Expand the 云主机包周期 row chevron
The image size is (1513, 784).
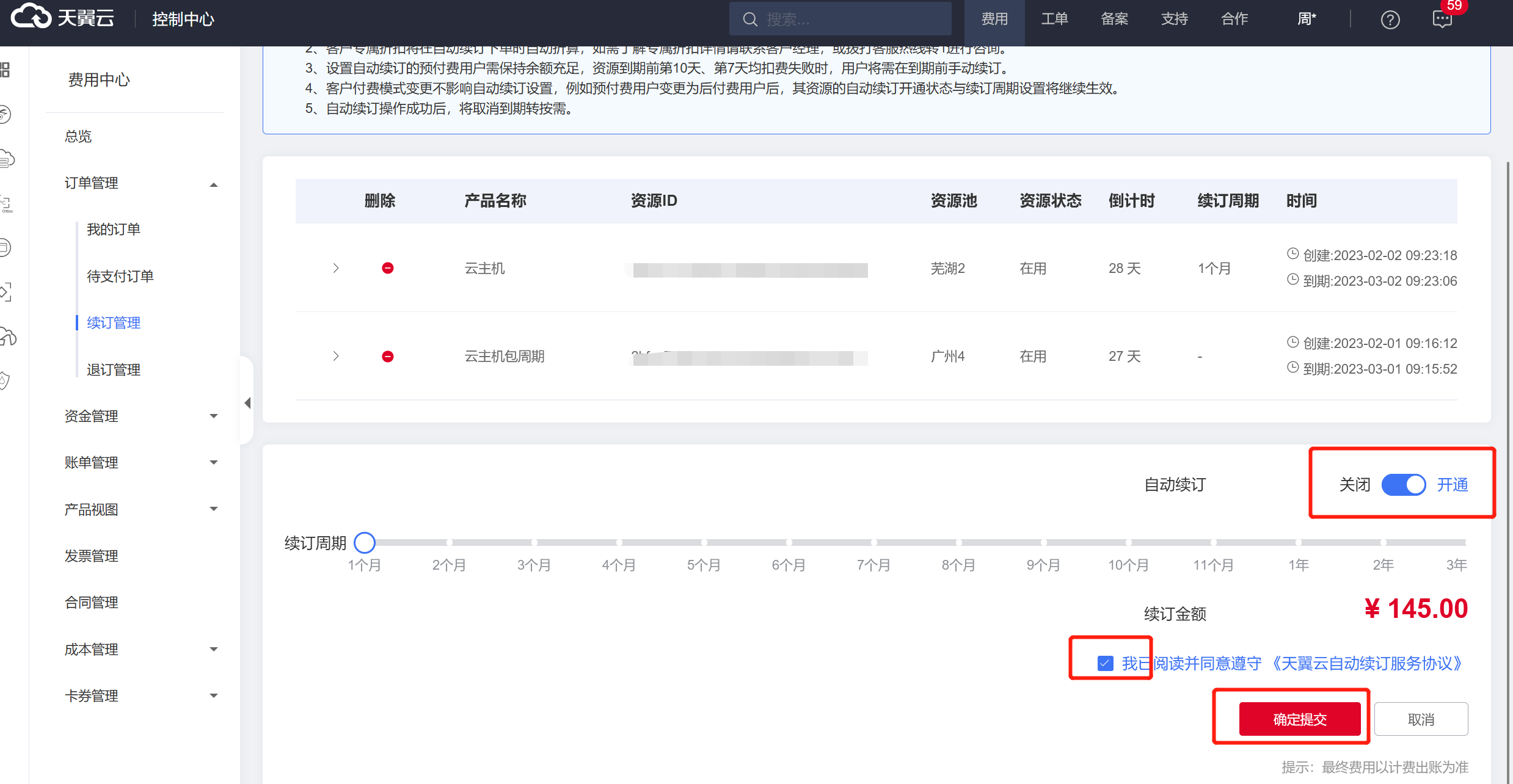pyautogui.click(x=335, y=356)
